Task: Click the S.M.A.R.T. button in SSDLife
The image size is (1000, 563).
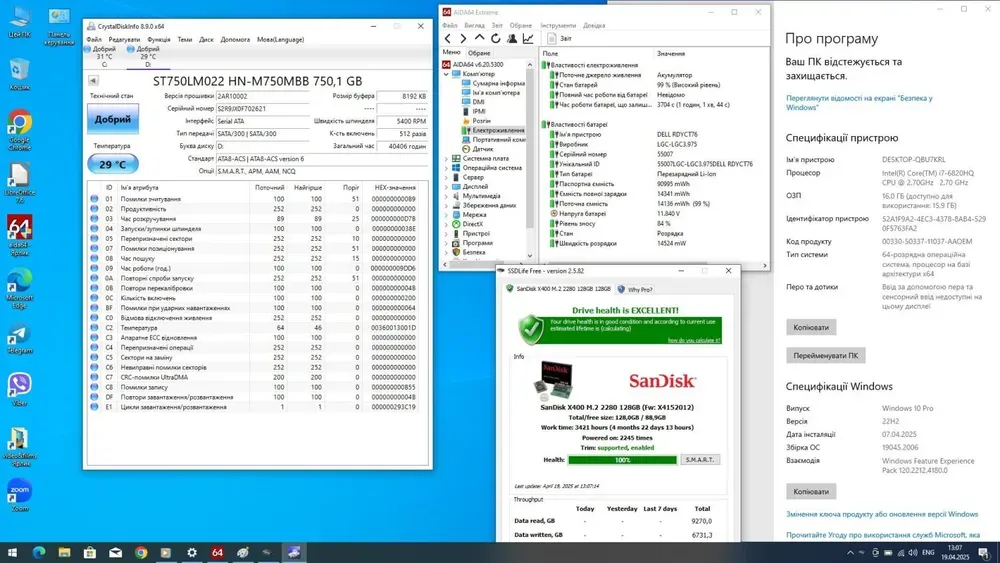Action: point(699,459)
